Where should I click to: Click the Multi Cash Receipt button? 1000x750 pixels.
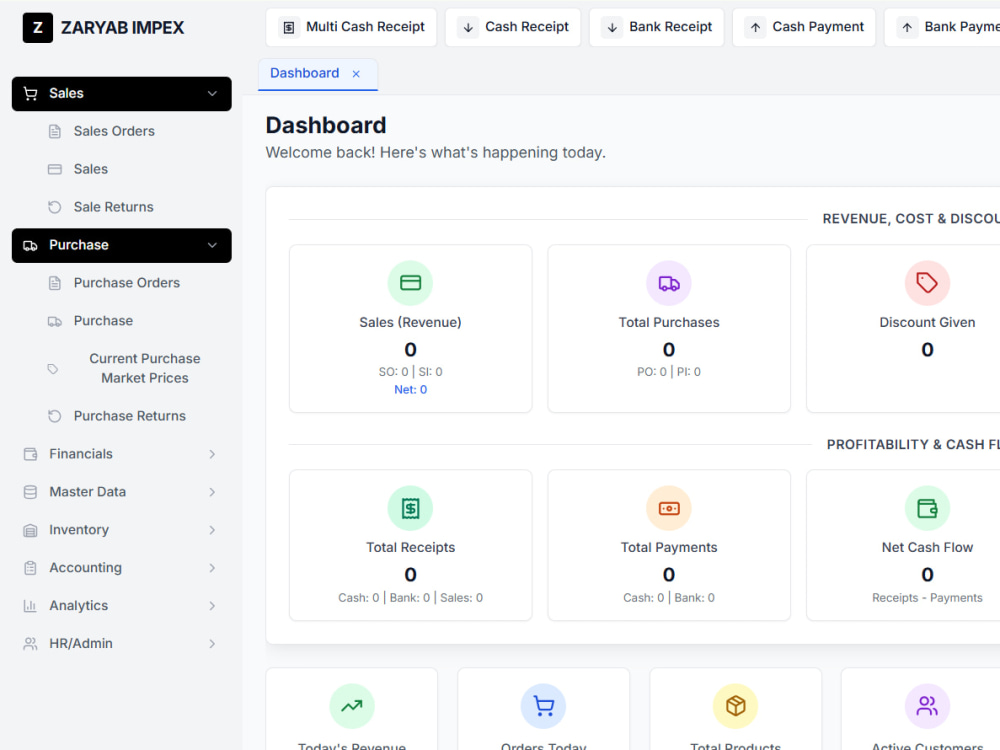(351, 27)
